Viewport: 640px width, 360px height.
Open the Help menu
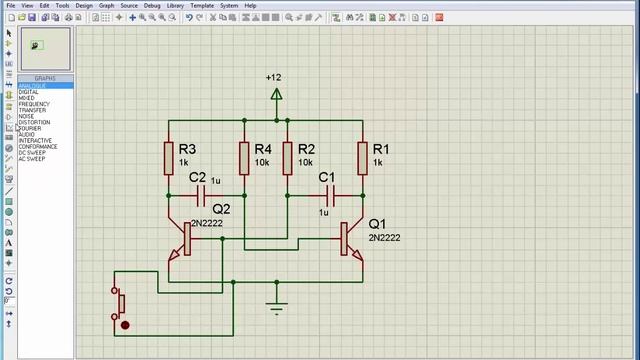250,6
